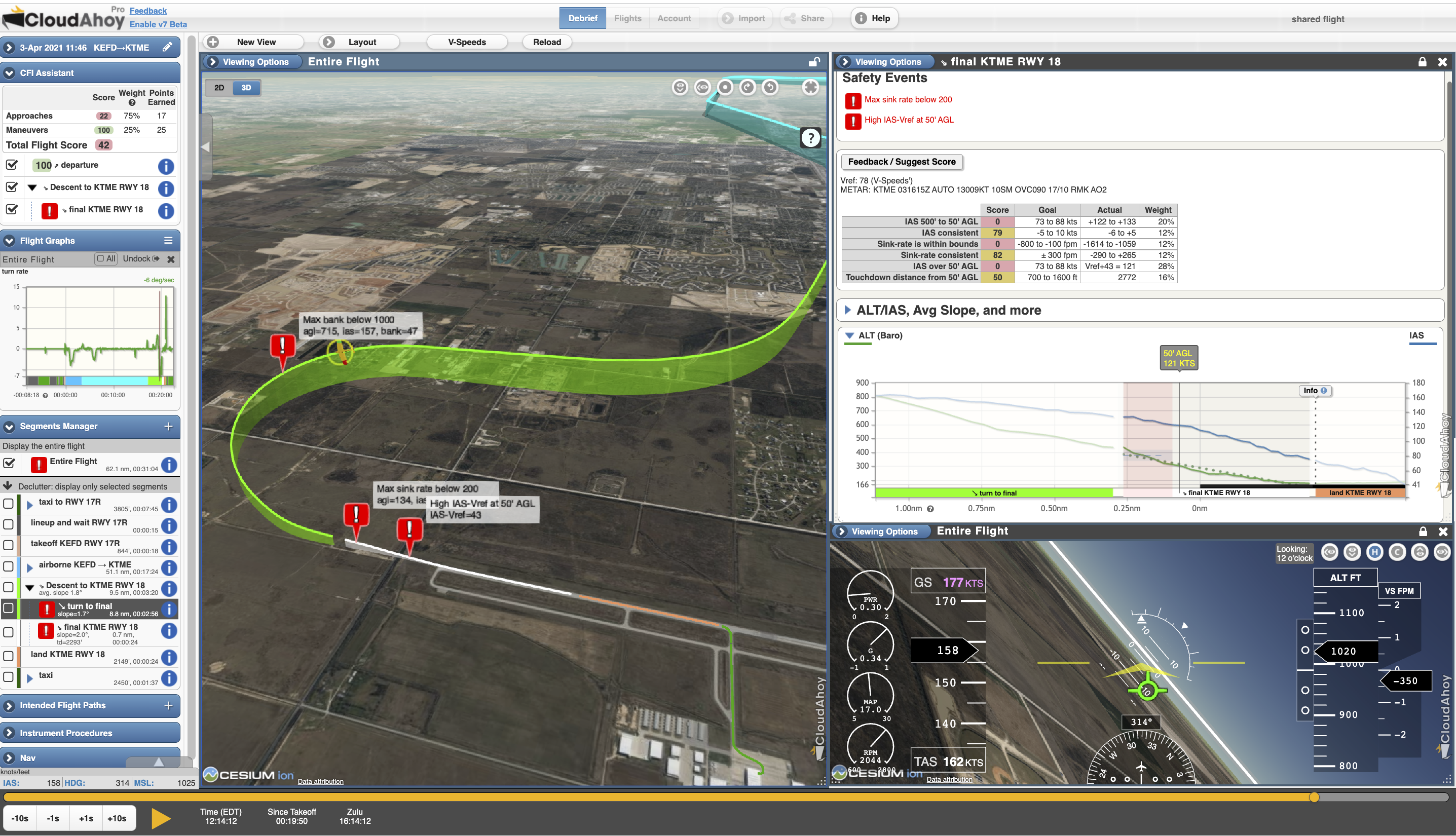Open the Layout menu
Screen dimensions: 1456x836
(359, 42)
